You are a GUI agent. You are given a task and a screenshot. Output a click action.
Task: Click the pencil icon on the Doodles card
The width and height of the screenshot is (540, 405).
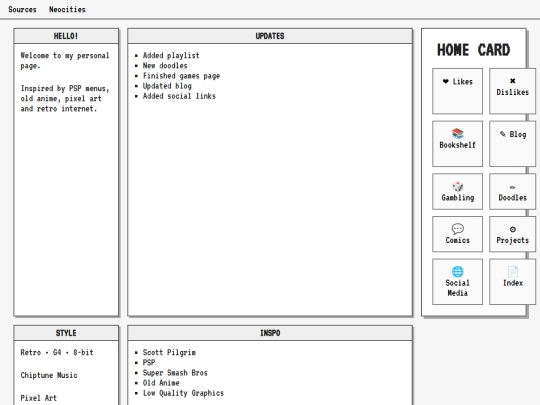[x=512, y=187]
